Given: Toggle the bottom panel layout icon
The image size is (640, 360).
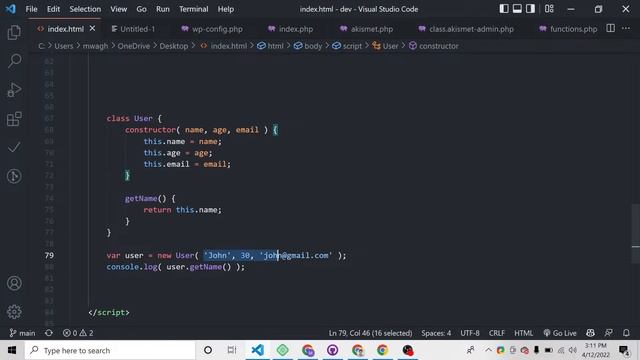Looking at the screenshot, I should [x=517, y=9].
